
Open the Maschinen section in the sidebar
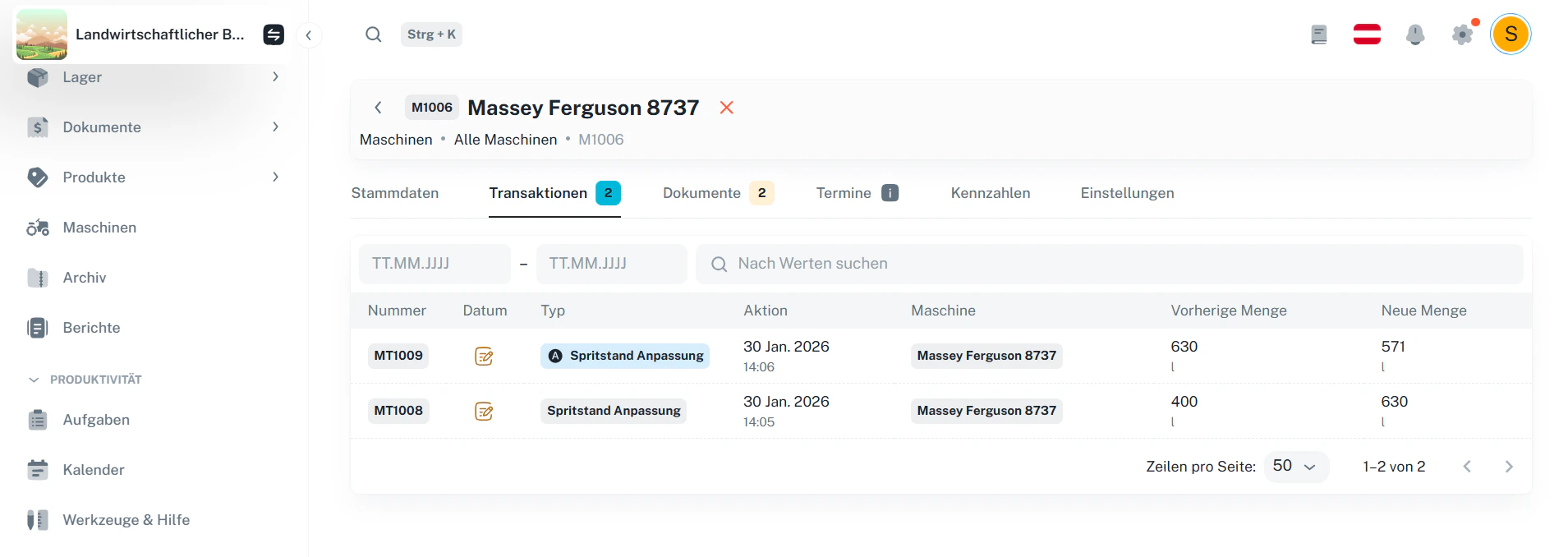[x=99, y=228]
